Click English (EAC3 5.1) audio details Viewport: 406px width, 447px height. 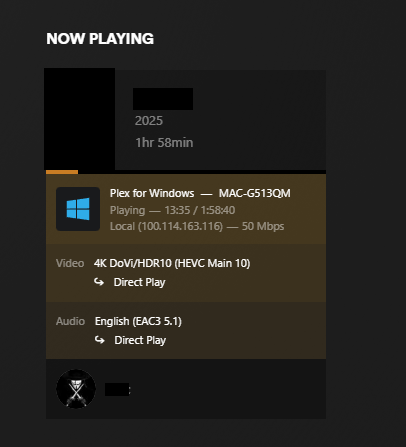(138, 321)
